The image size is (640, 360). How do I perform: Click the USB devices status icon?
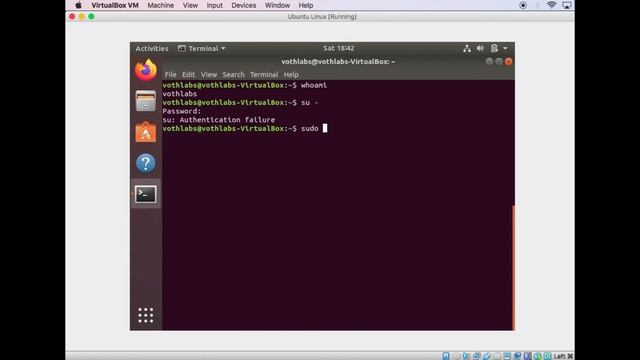tap(487, 356)
